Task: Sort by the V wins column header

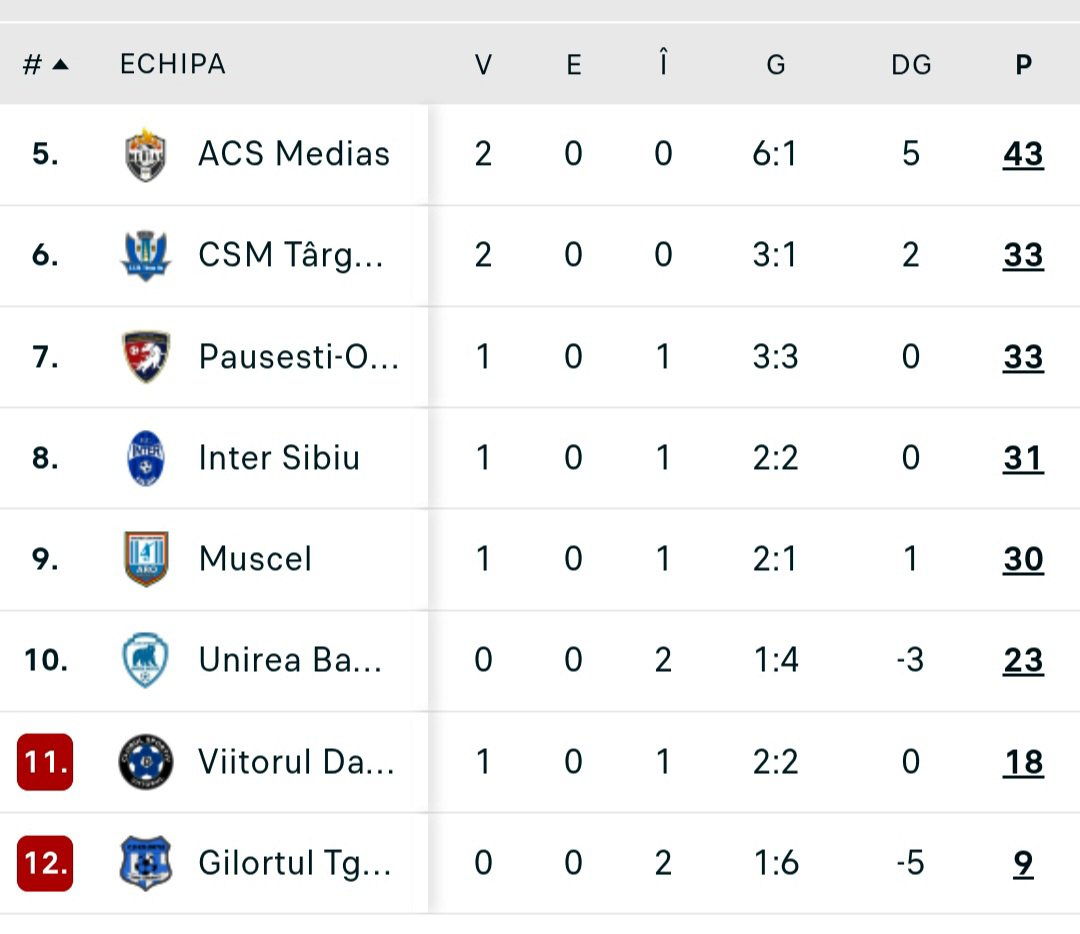Action: 483,65
